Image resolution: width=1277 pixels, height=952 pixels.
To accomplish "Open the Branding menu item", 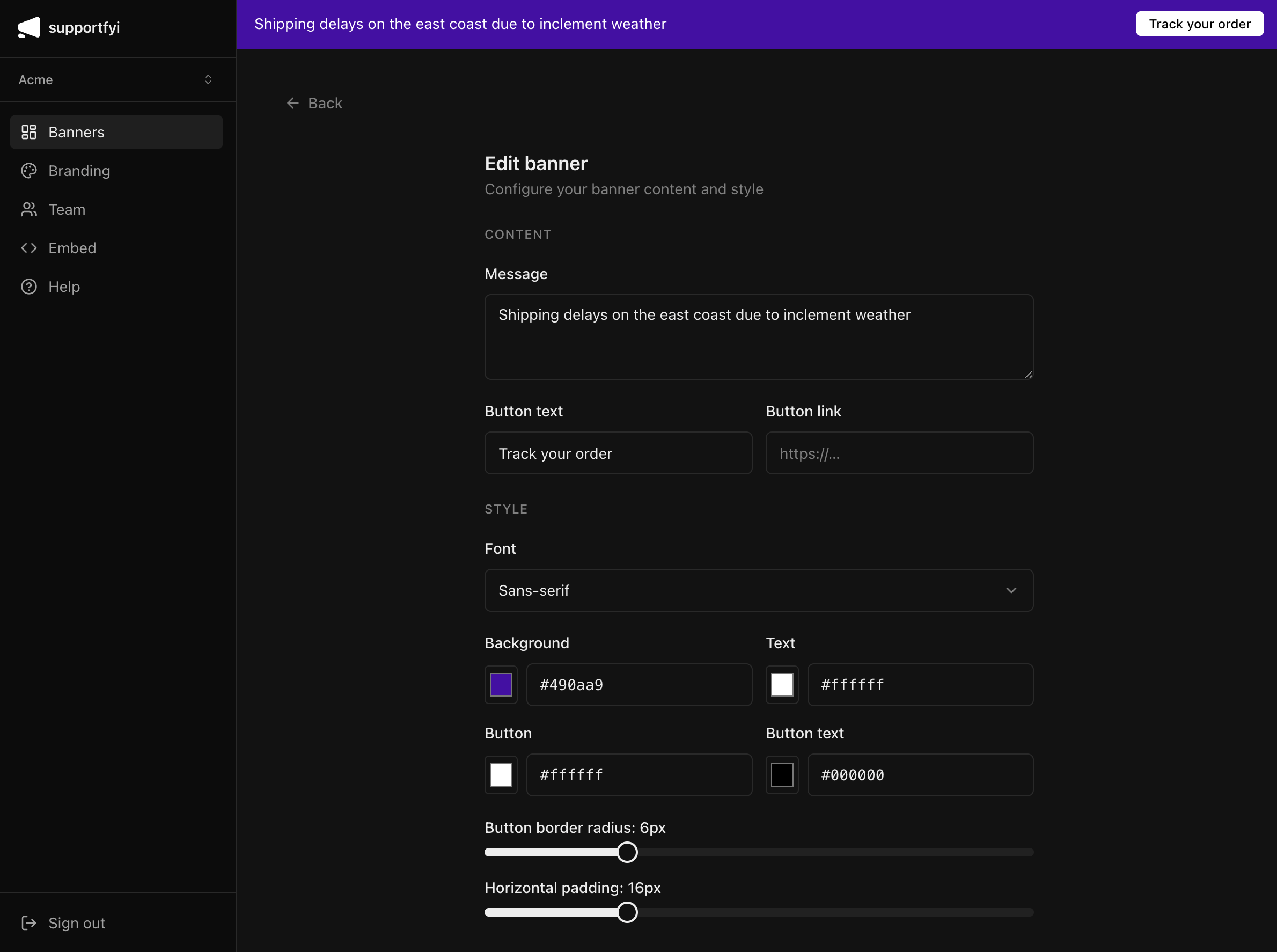I will click(x=79, y=171).
